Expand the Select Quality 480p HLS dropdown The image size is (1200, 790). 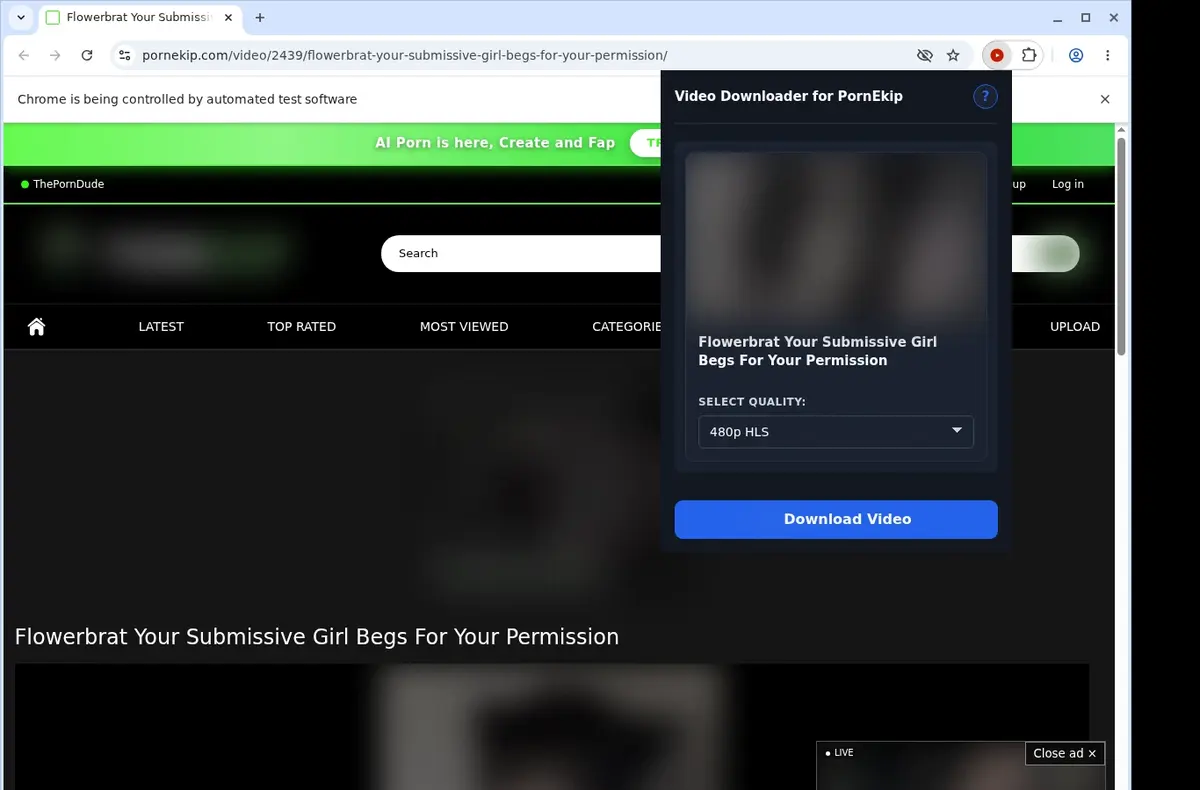[x=836, y=432]
